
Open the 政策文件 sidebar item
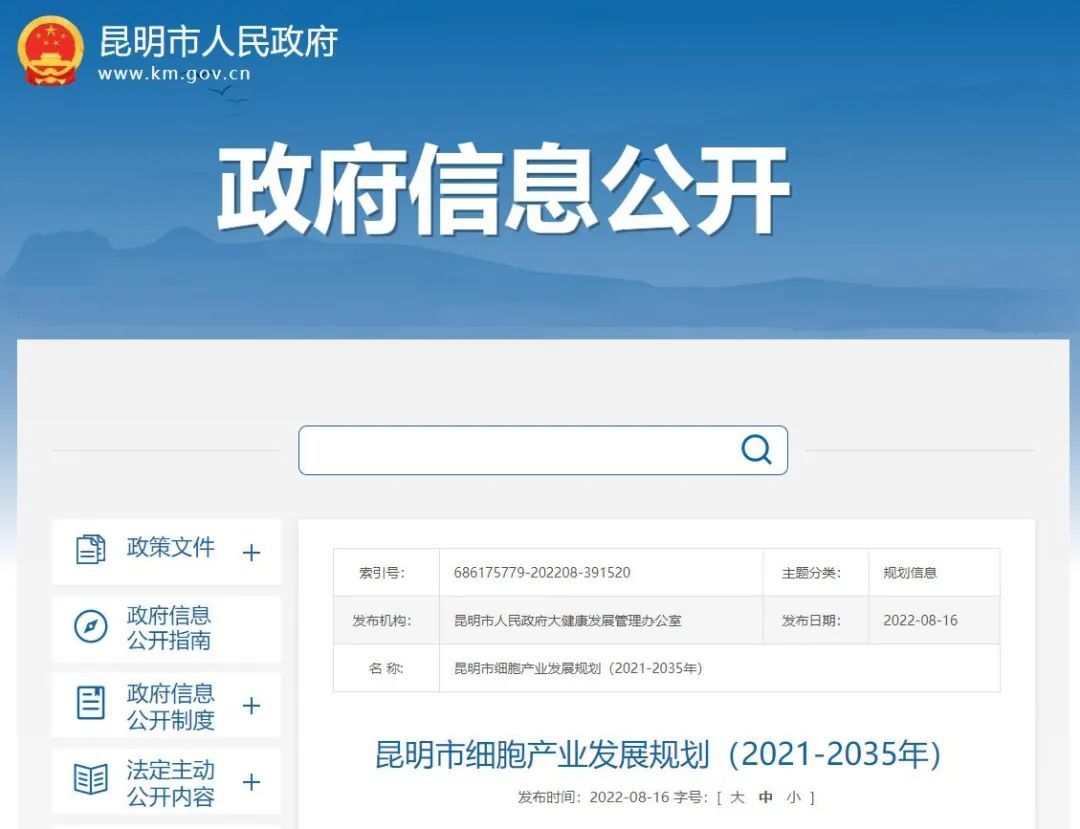pyautogui.click(x=166, y=552)
